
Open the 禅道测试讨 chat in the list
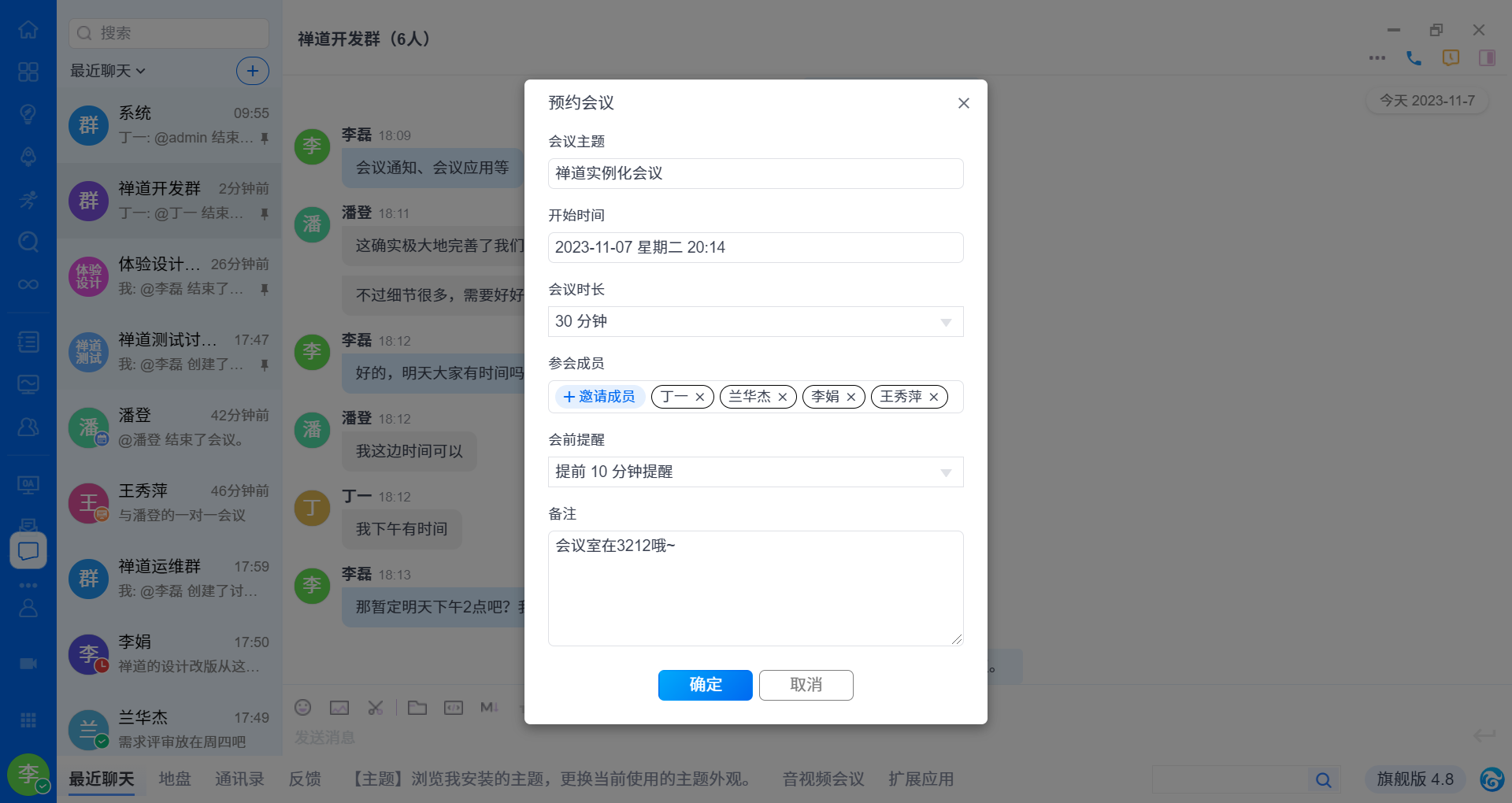pos(169,352)
